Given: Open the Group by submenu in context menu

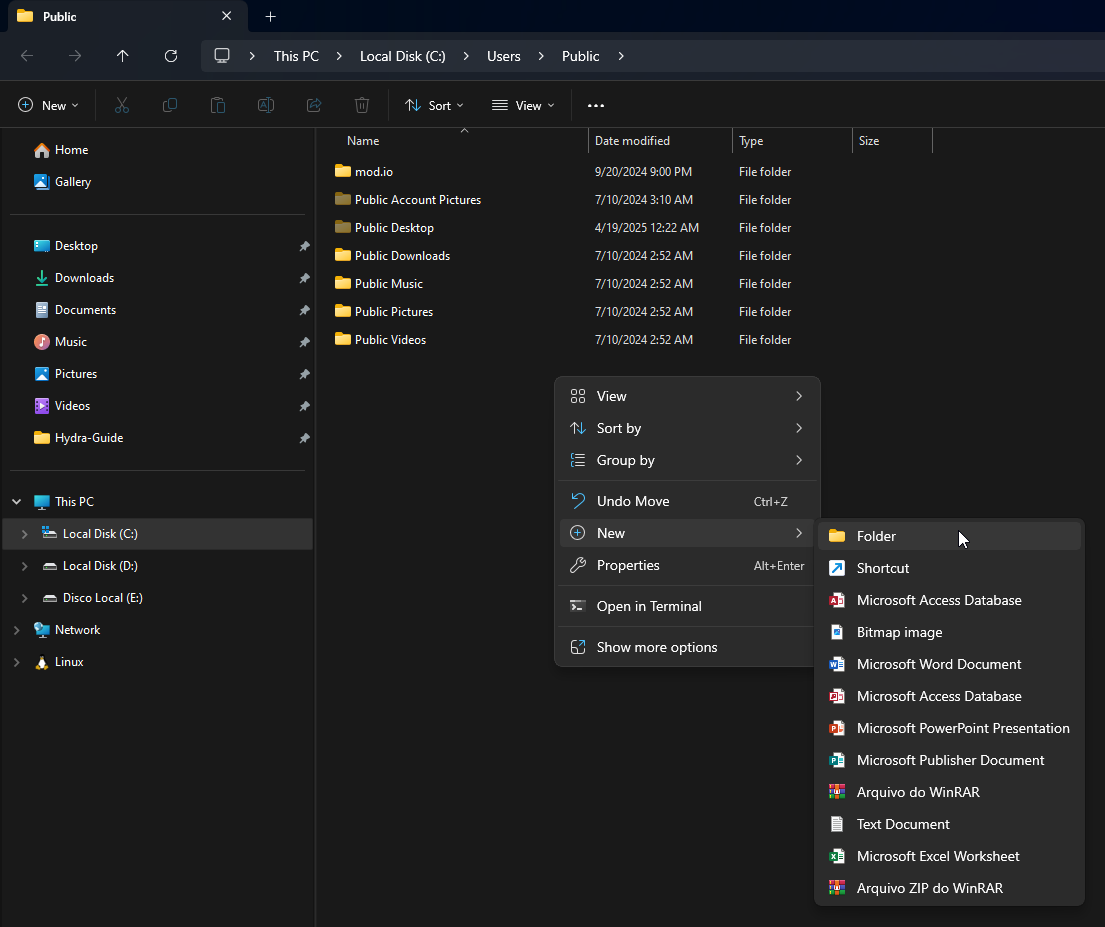Looking at the screenshot, I should (x=687, y=460).
